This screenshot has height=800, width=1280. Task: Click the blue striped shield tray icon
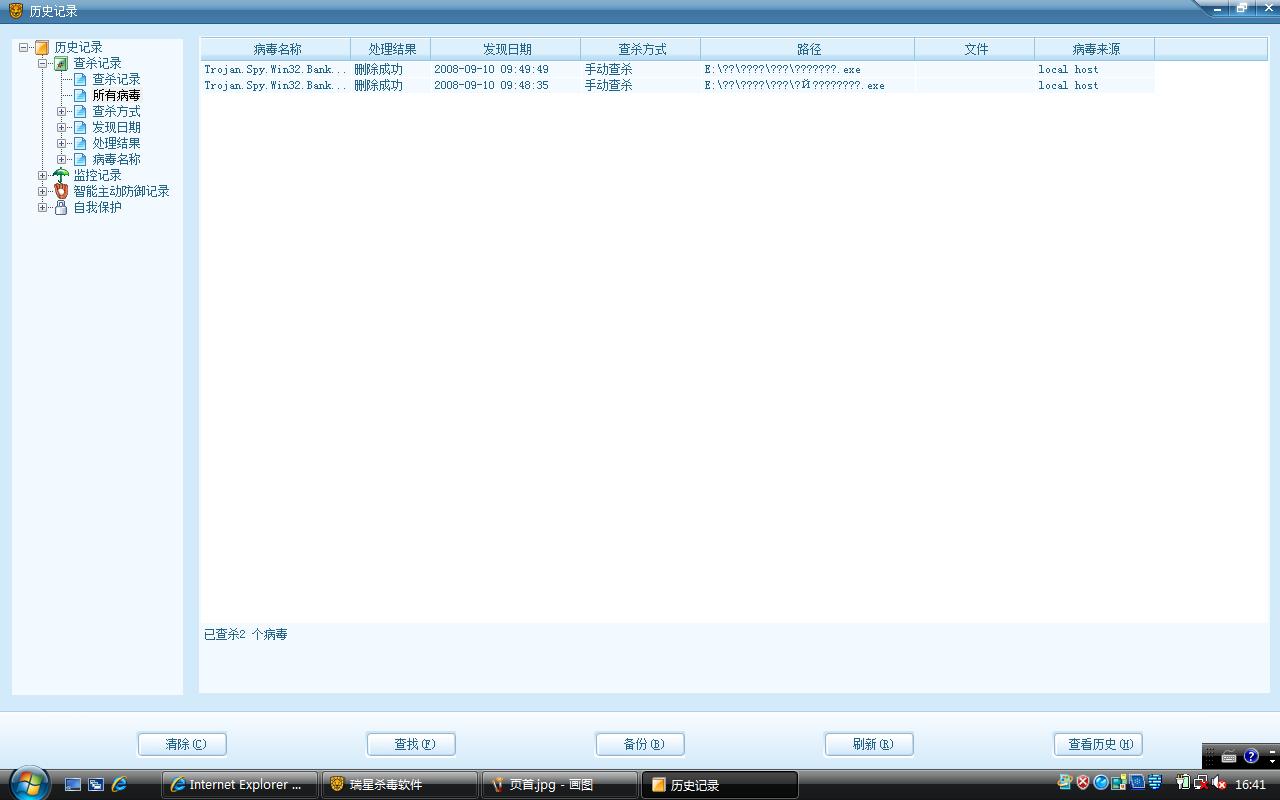(x=1155, y=783)
